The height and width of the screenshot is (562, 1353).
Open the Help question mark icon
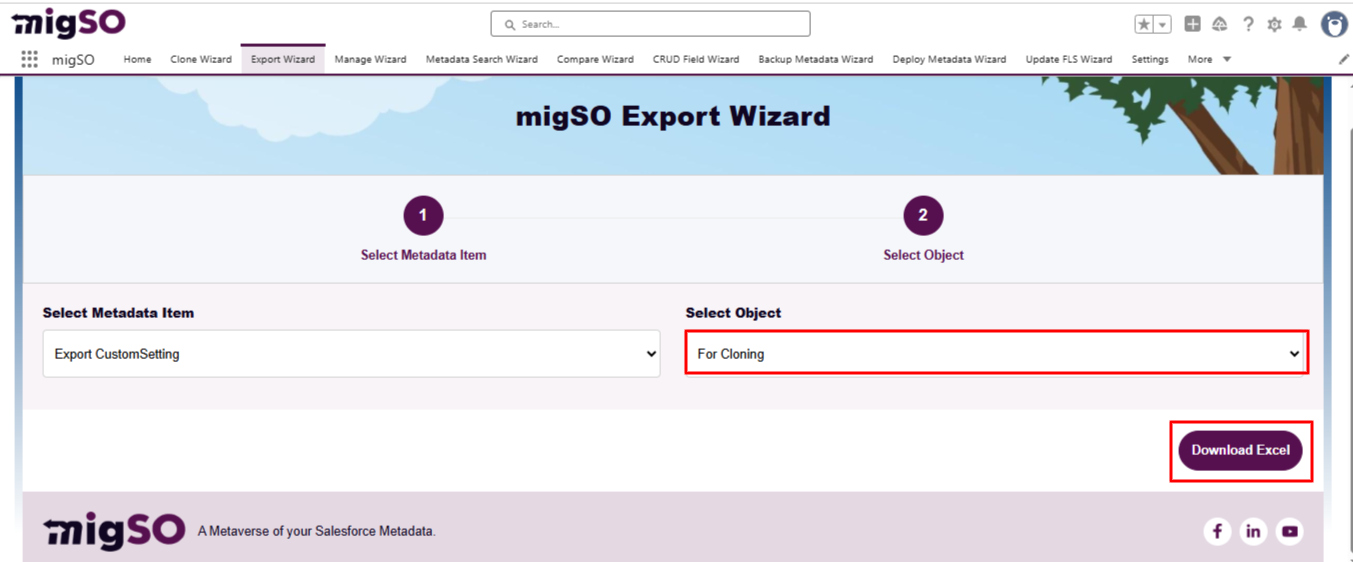coord(1248,24)
